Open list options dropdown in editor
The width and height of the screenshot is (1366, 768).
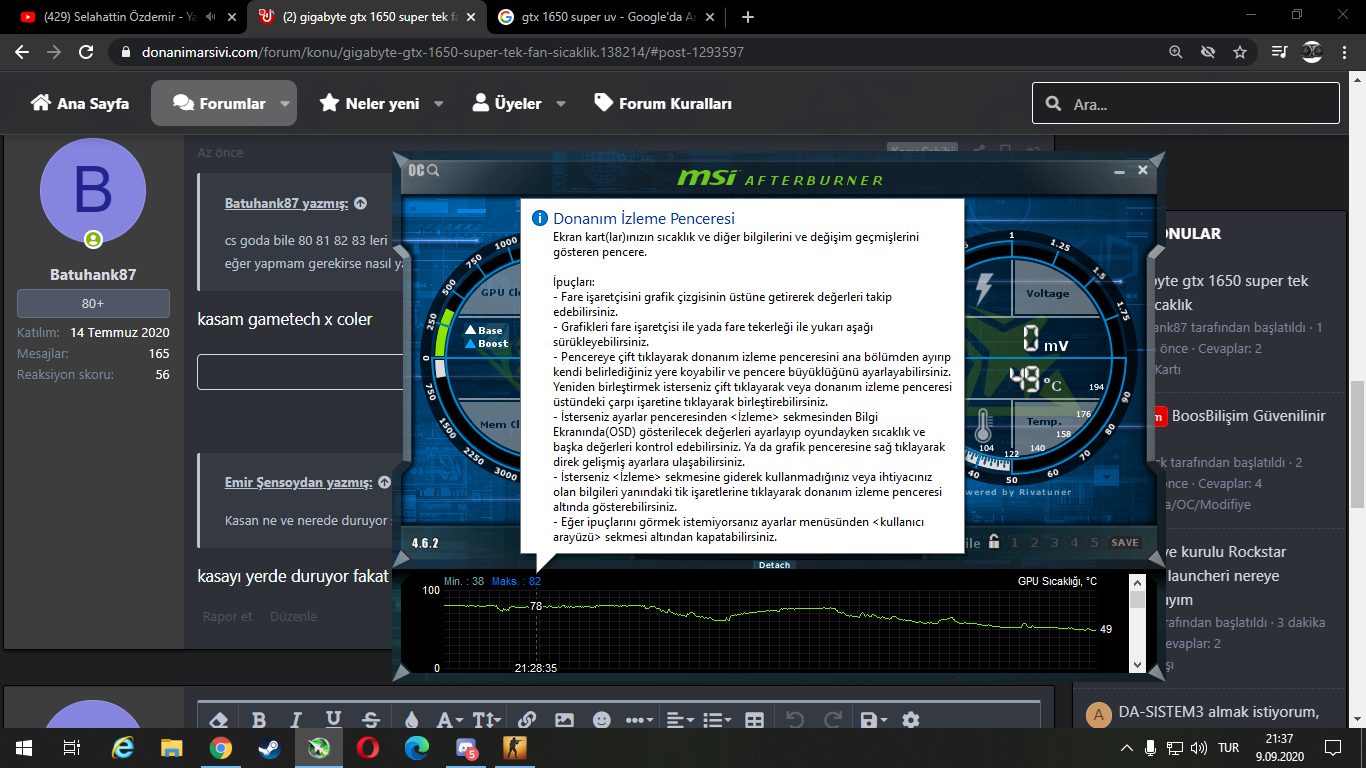[x=717, y=720]
